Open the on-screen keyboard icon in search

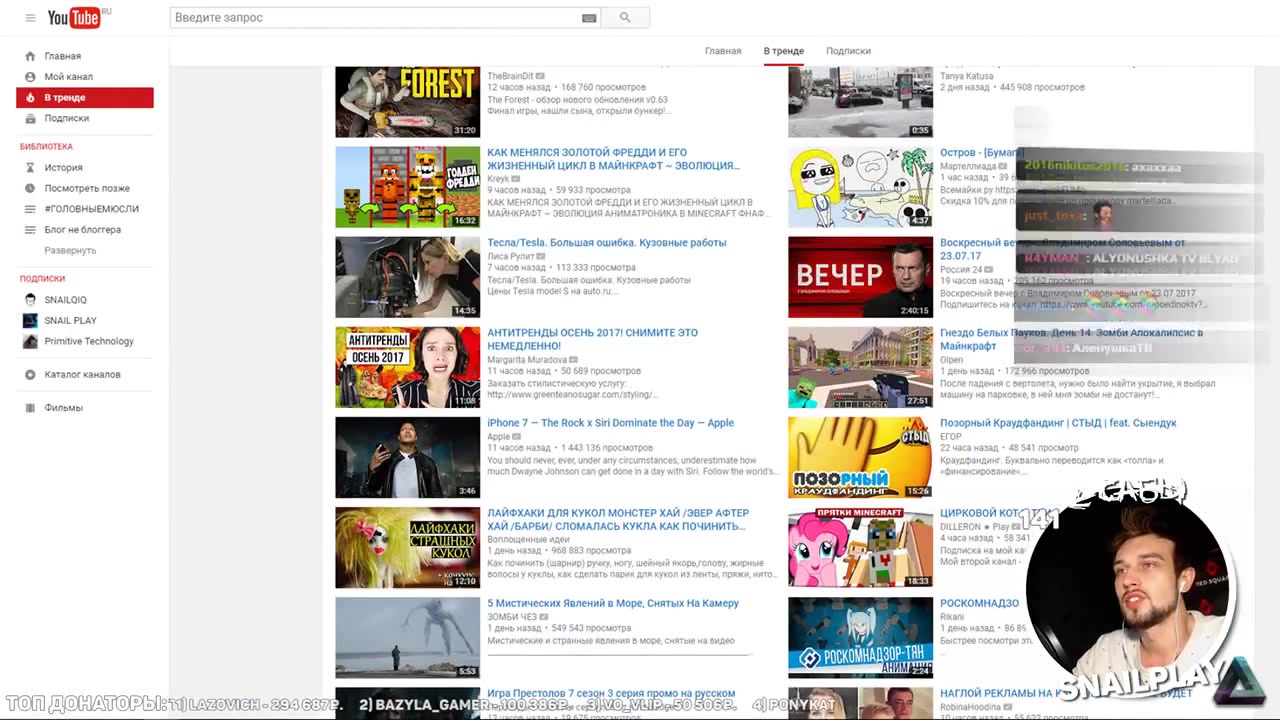tap(589, 18)
